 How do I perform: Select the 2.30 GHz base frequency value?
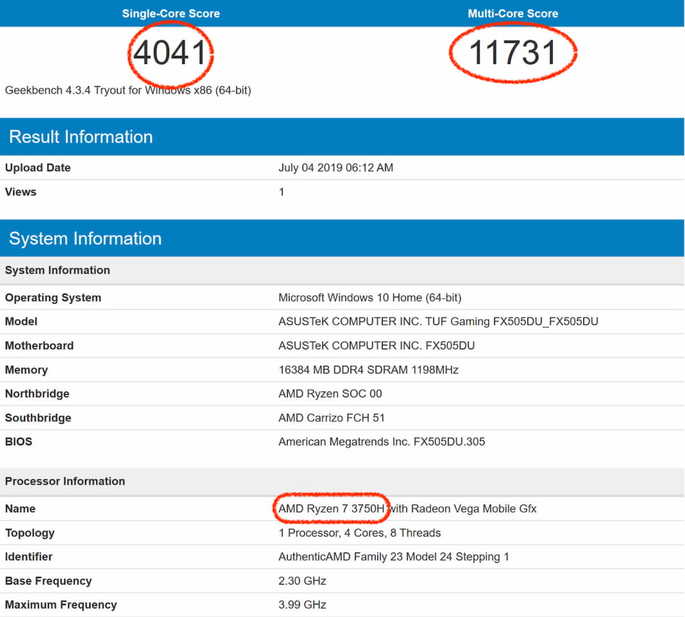click(x=302, y=581)
